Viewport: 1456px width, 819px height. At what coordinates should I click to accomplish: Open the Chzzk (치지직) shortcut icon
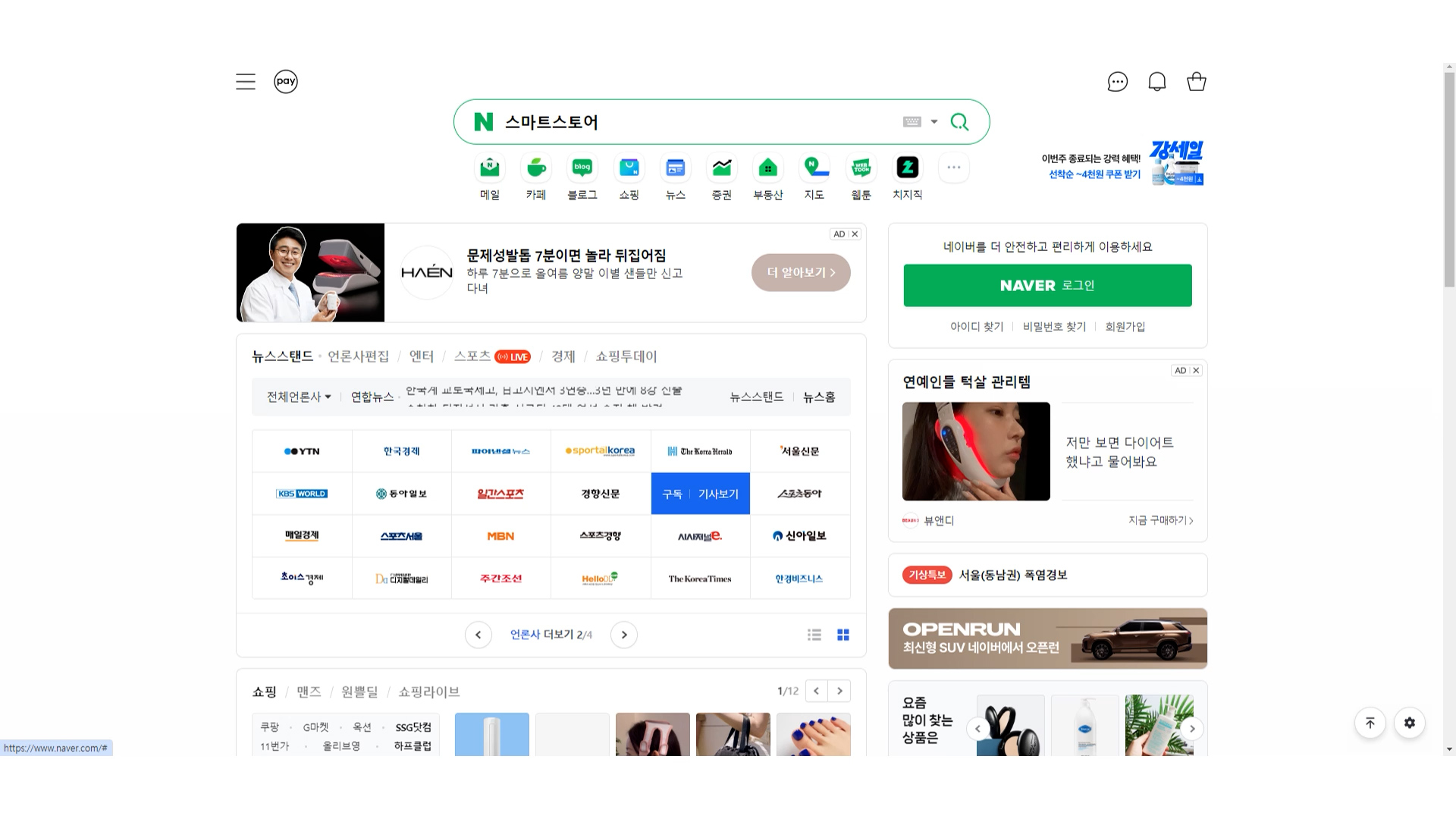pos(907,168)
